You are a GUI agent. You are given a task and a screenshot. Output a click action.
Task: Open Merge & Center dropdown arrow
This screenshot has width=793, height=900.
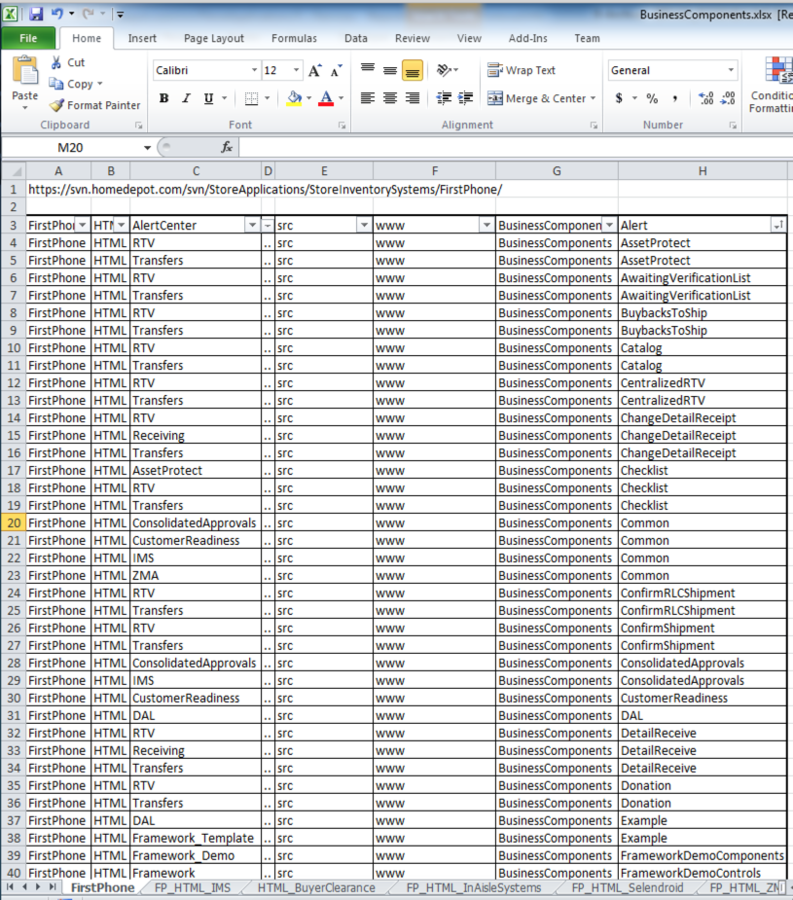(x=593, y=98)
